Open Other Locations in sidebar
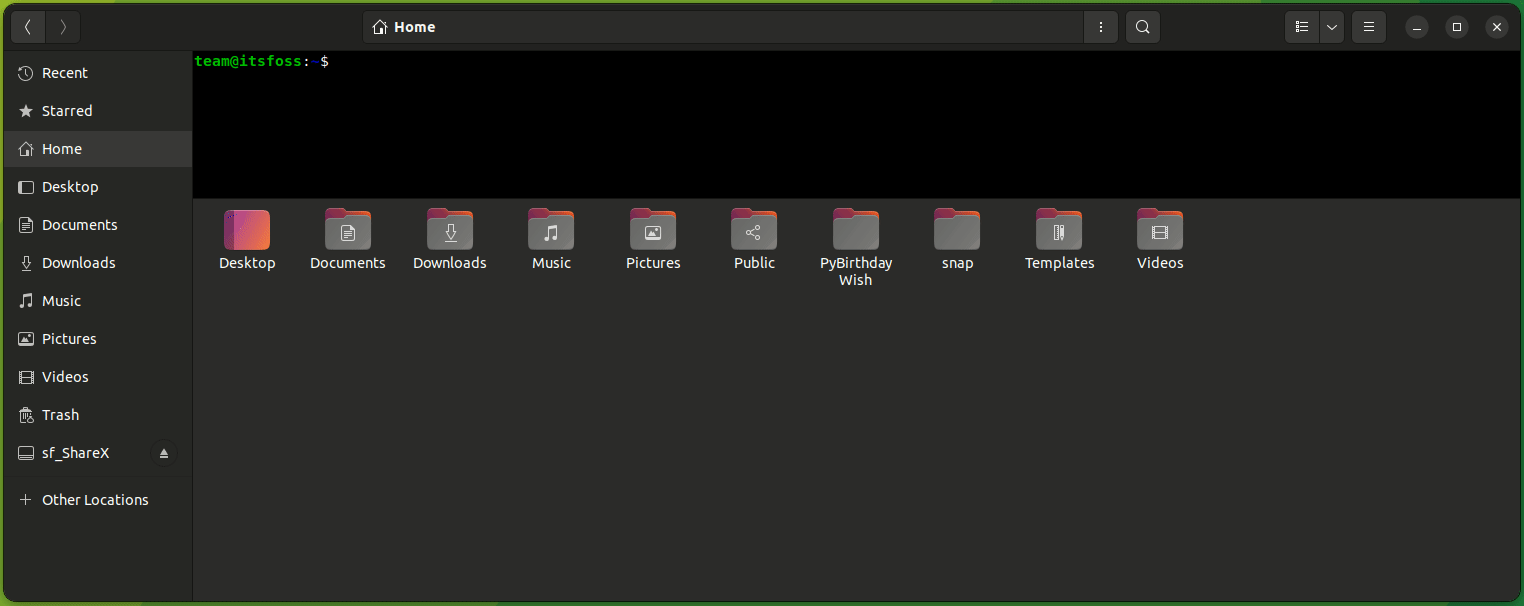Viewport: 1524px width, 606px height. point(94,499)
